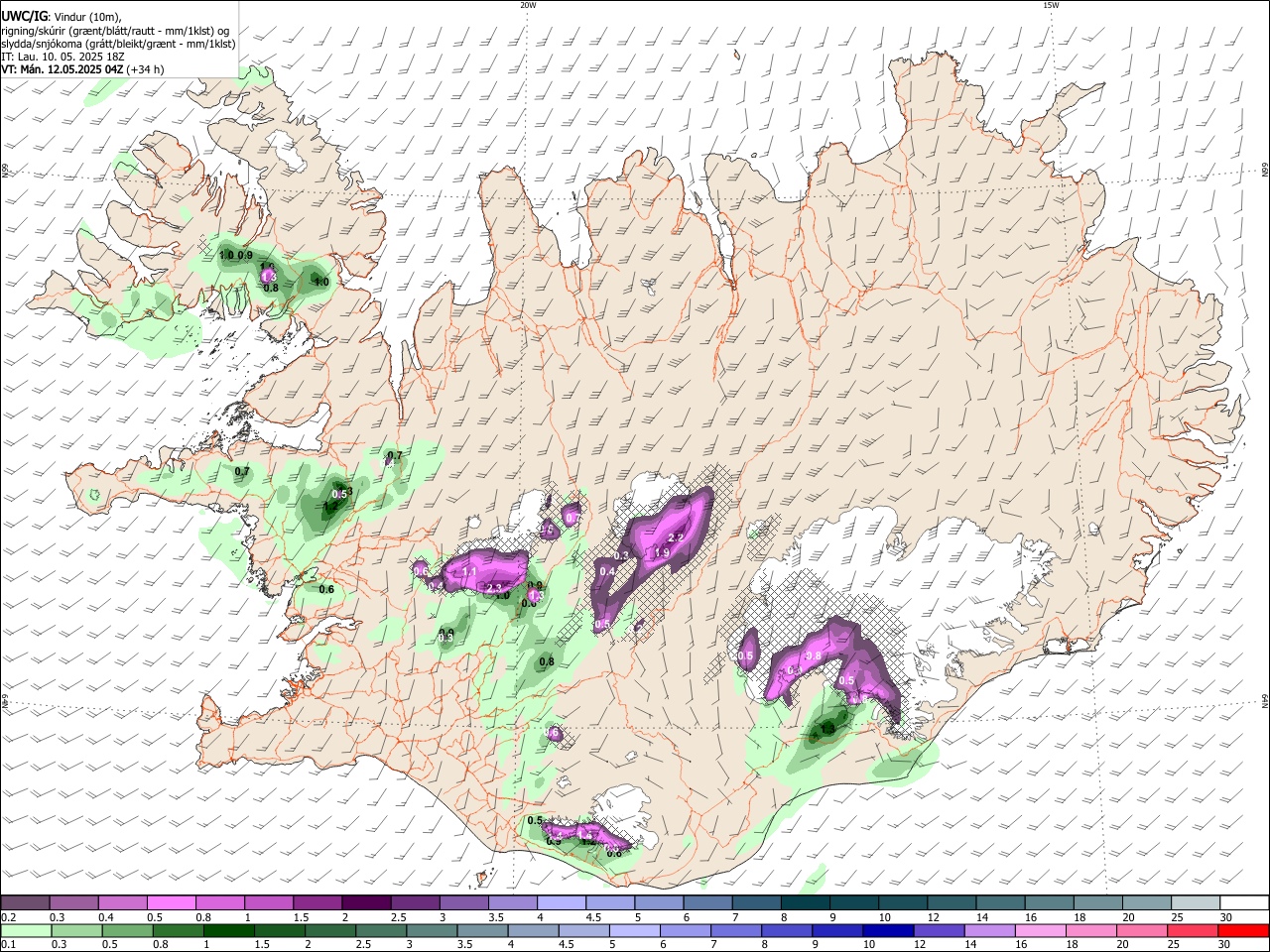1270x952 pixels.
Task: Click the 15W longitude label
Action: coord(1051,5)
